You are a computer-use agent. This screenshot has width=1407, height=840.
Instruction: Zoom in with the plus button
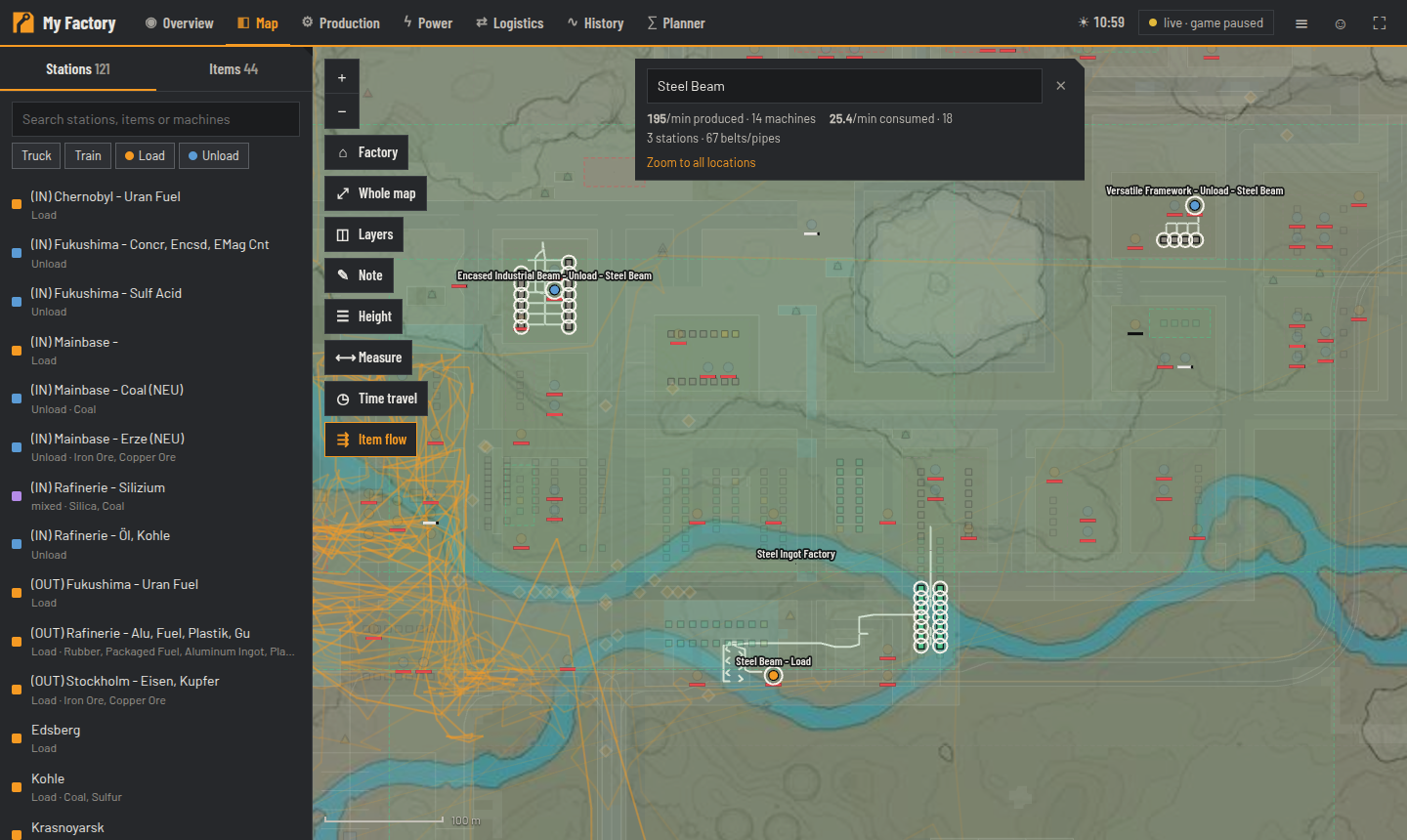coord(342,77)
